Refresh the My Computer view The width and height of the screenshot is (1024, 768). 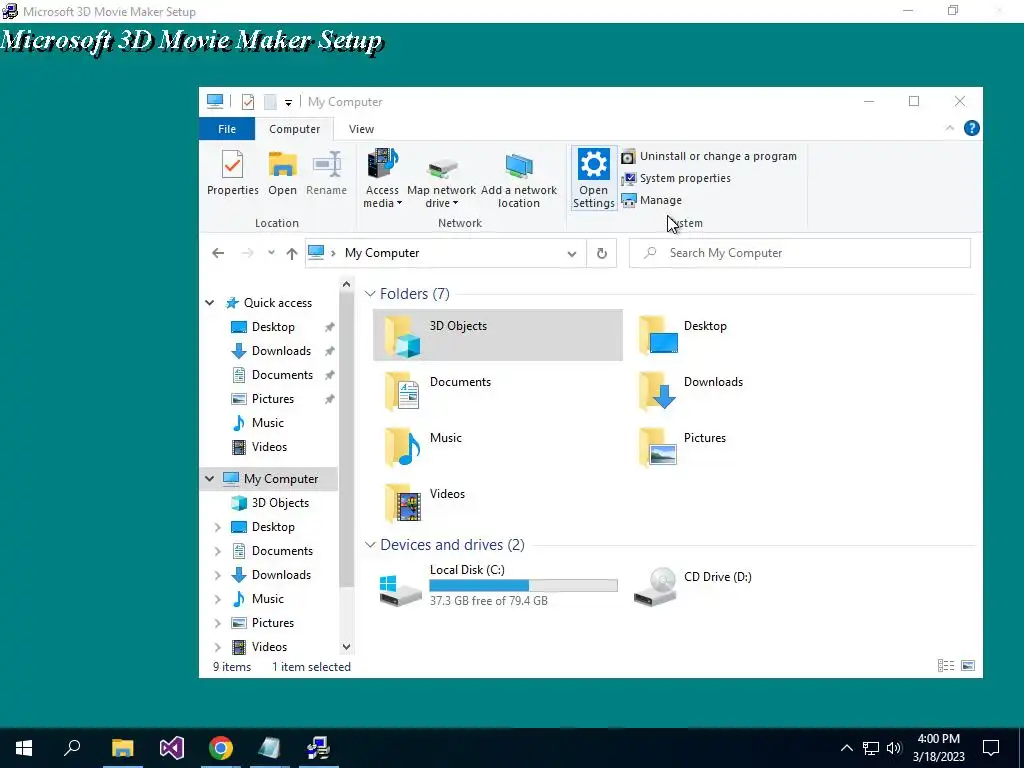[601, 253]
